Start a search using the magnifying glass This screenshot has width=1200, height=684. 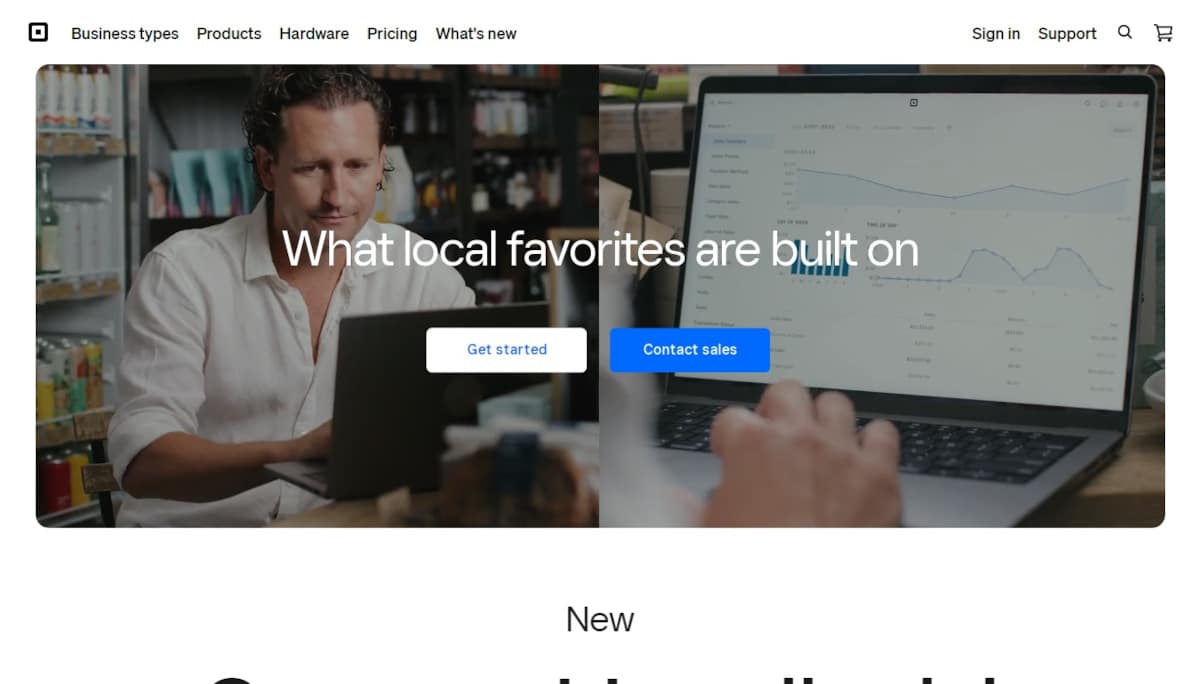click(x=1125, y=32)
